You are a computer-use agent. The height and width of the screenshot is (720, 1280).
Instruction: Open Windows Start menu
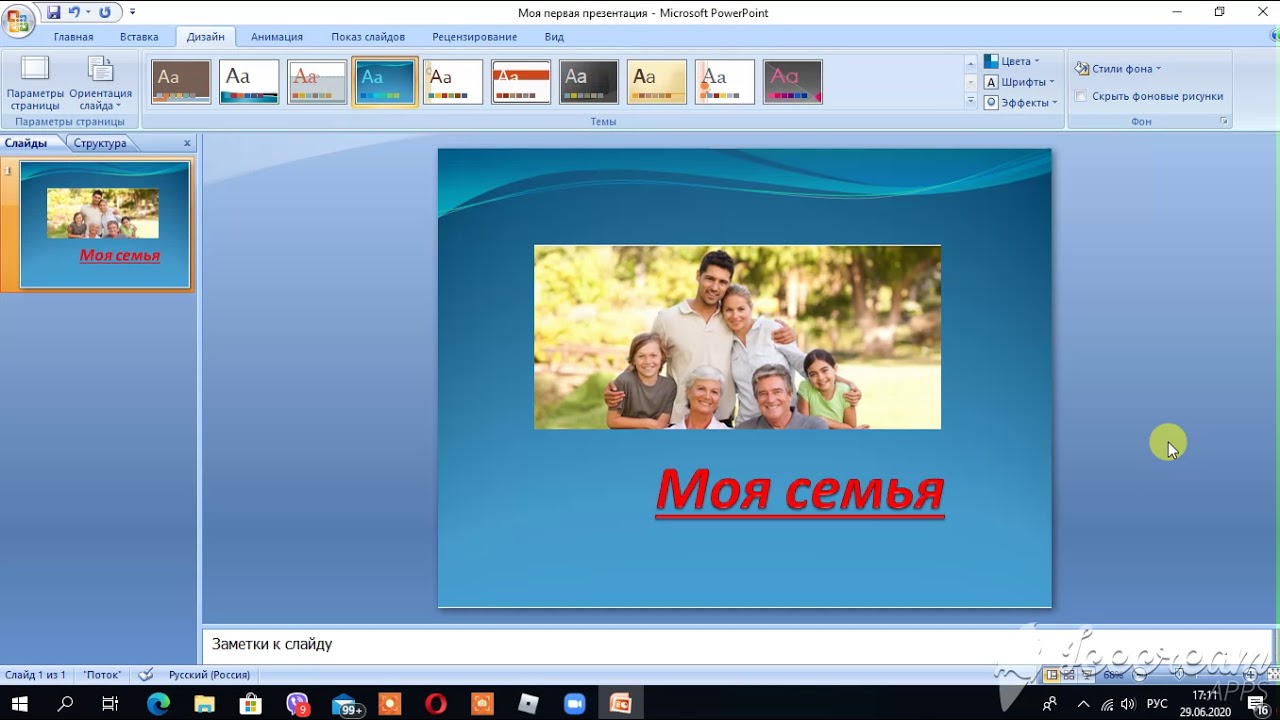click(x=20, y=704)
